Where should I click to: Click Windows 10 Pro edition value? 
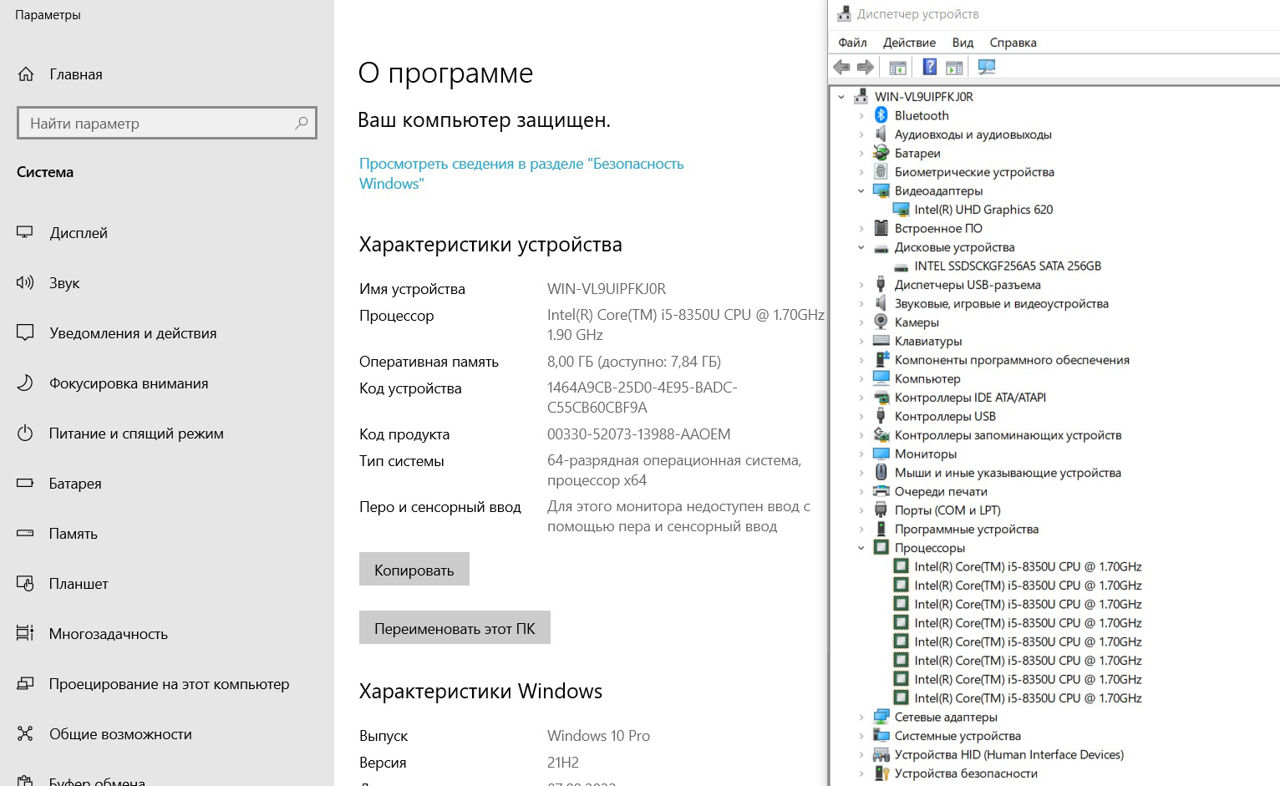tap(598, 735)
